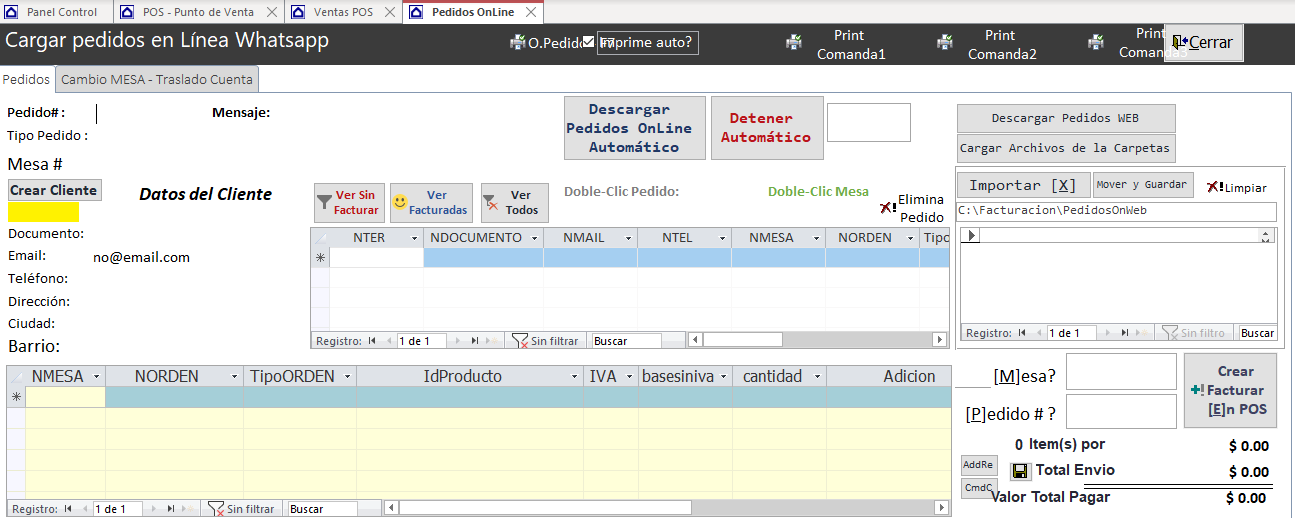Click the O.Pedido printer icon
Screen dimensions: 1295x518
517,43
